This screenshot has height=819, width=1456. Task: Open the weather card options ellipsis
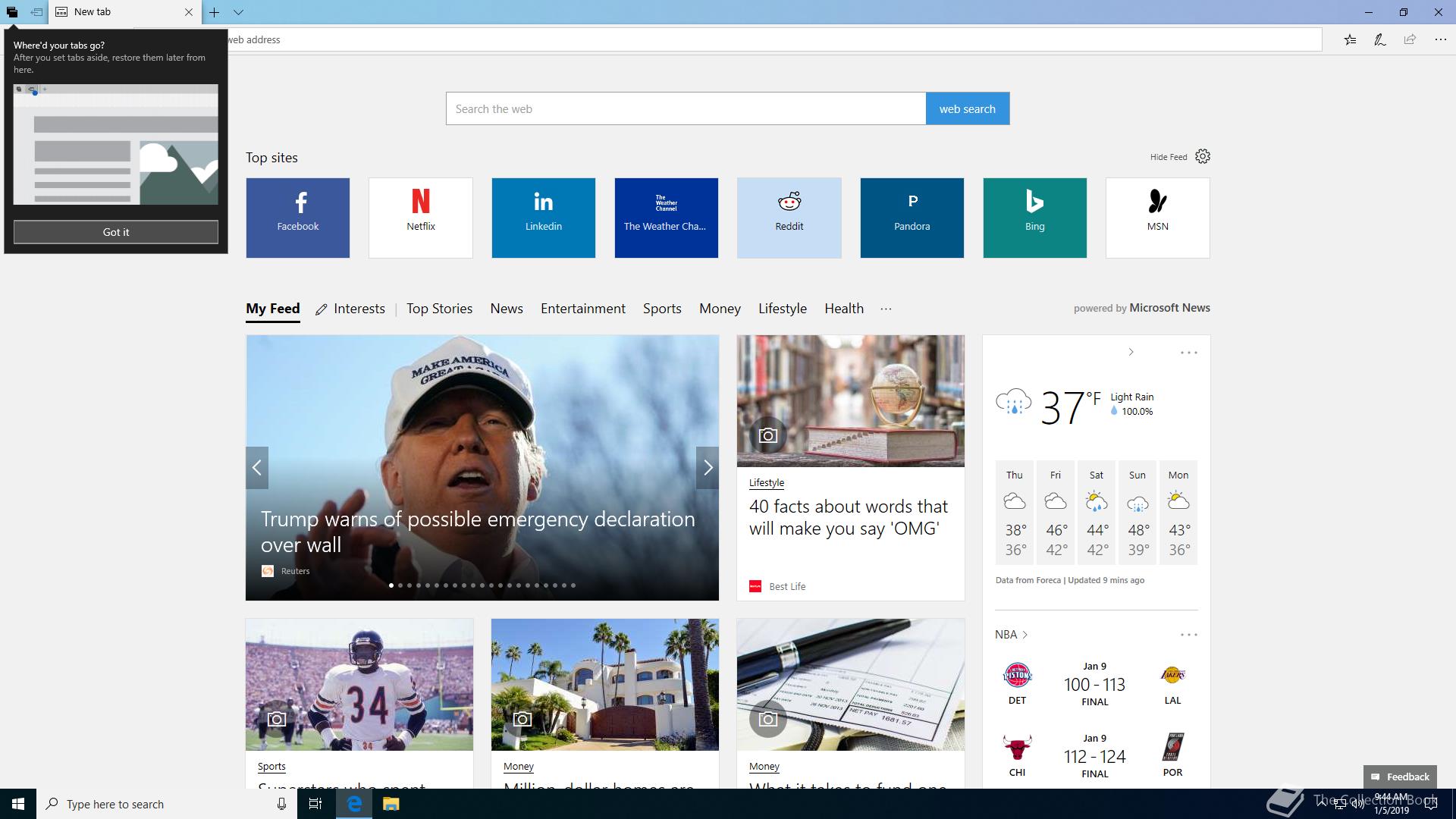[x=1188, y=353]
